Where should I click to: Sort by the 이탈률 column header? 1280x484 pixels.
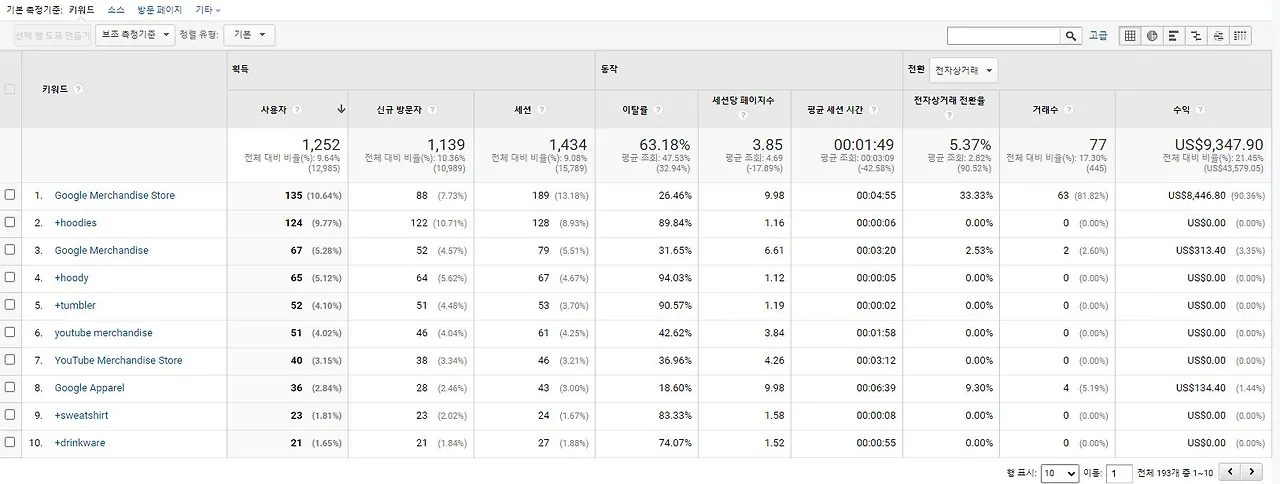click(636, 109)
